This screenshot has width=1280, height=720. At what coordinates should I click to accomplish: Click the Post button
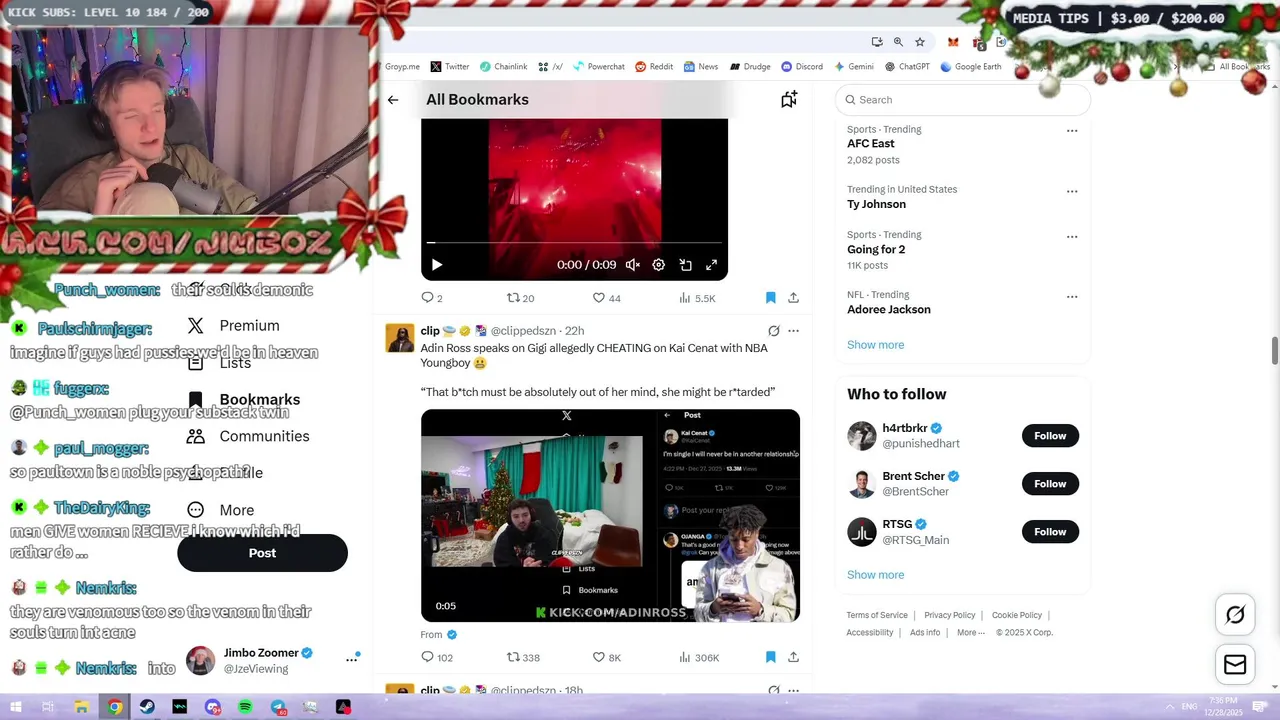262,553
